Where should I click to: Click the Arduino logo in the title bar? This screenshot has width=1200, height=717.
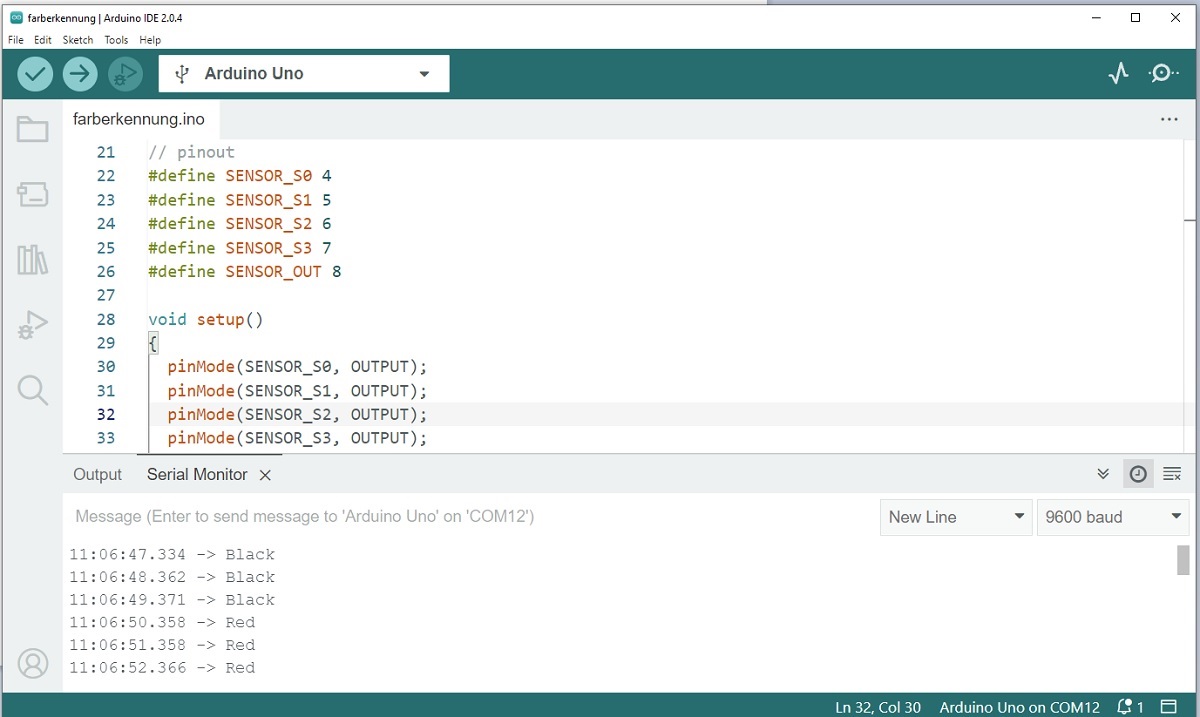pos(16,17)
